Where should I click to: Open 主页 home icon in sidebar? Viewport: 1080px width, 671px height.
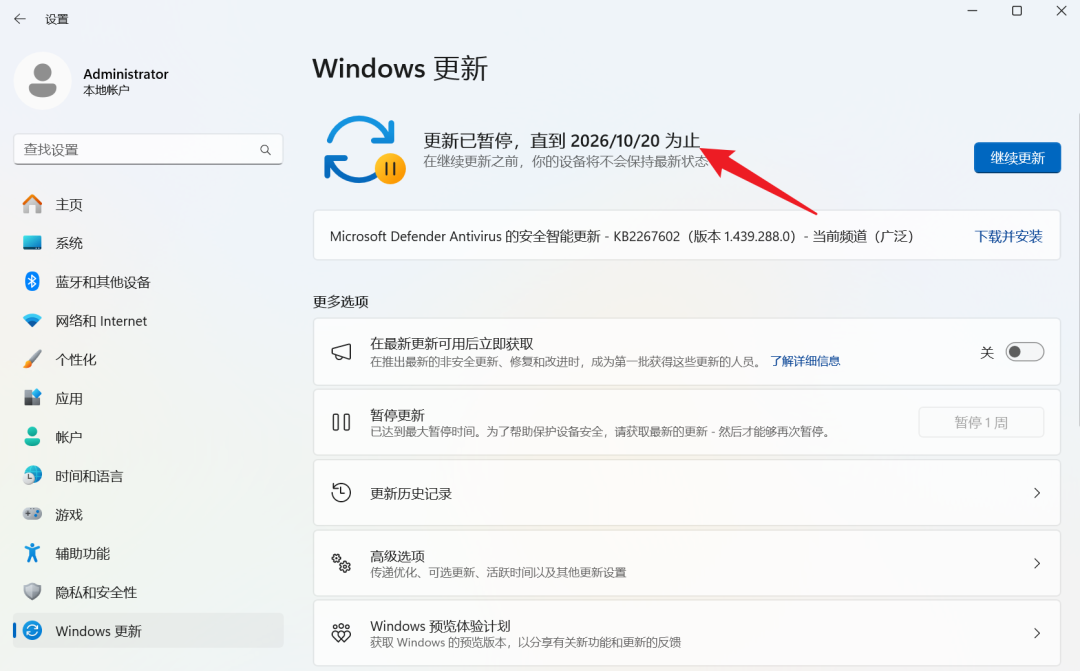tap(33, 205)
